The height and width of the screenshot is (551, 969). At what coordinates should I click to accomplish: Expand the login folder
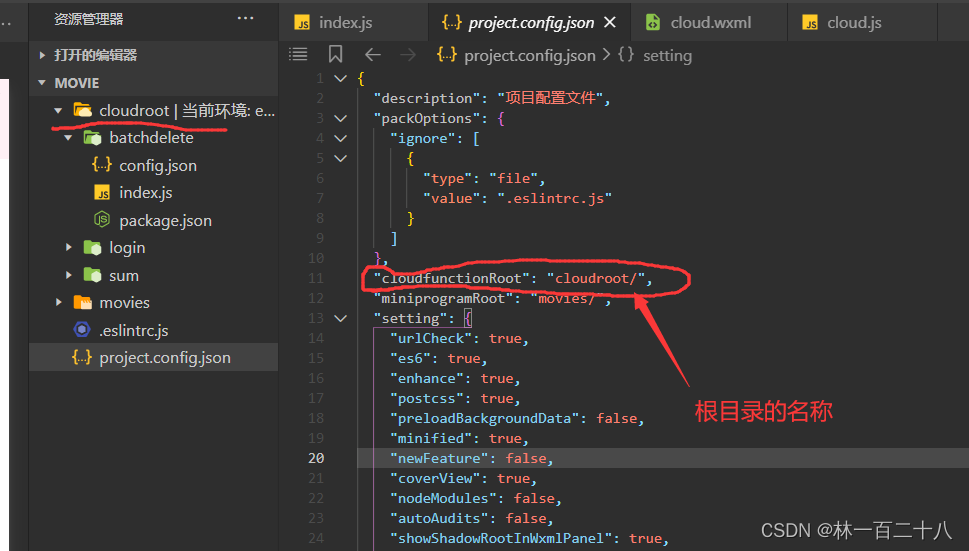(x=69, y=248)
